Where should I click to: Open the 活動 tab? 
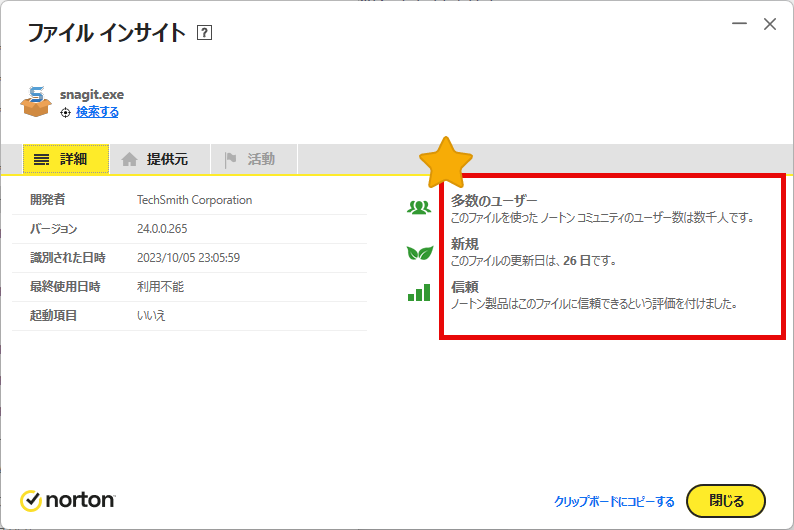[x=254, y=159]
